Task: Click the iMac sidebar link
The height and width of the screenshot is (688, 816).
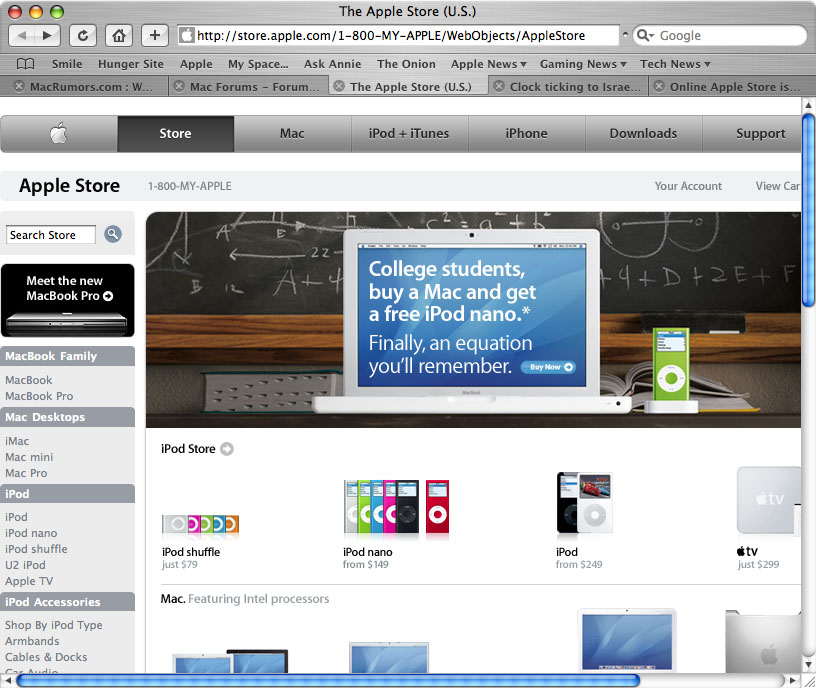Action: pos(17,441)
